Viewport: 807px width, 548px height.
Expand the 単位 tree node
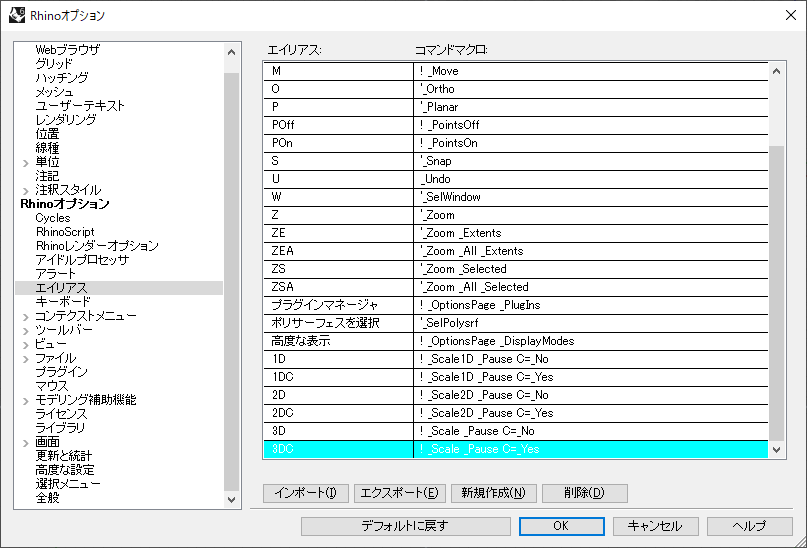point(26,163)
